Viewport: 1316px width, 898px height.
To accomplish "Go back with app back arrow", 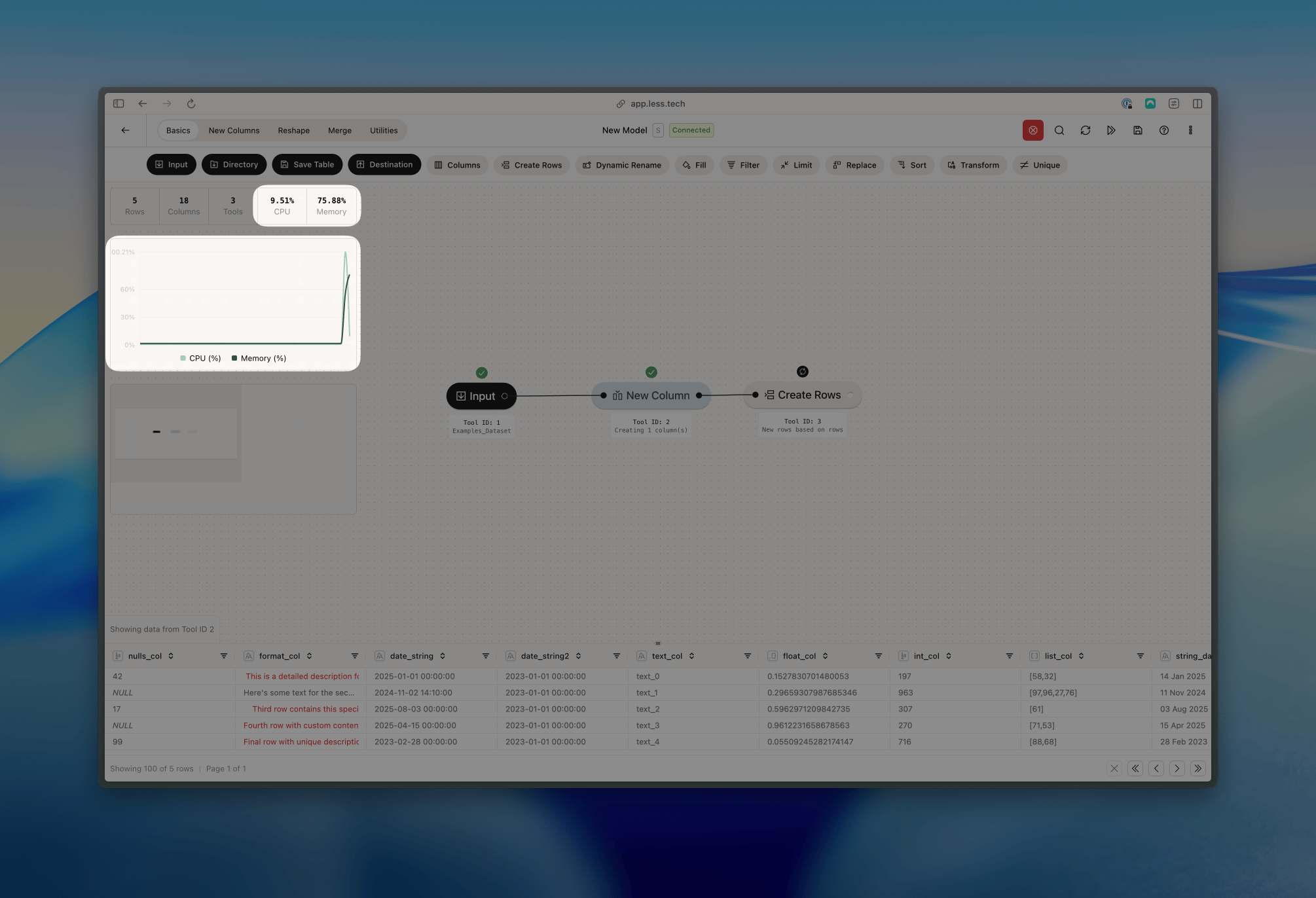I will tap(125, 130).
